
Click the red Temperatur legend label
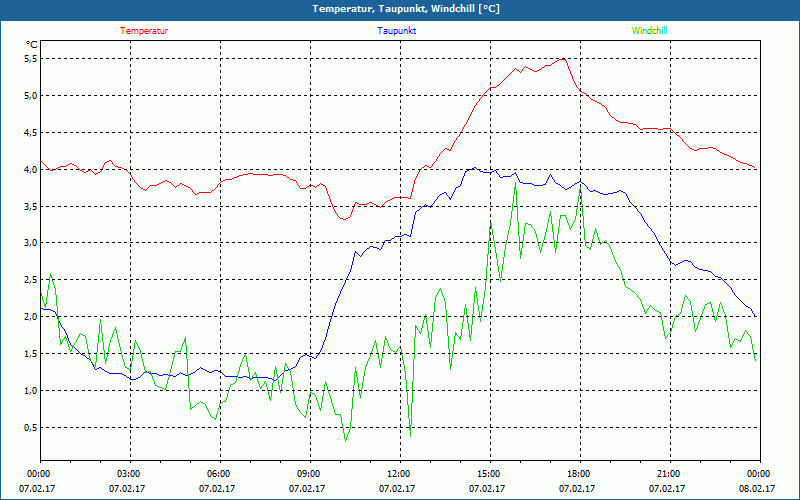[x=144, y=31]
